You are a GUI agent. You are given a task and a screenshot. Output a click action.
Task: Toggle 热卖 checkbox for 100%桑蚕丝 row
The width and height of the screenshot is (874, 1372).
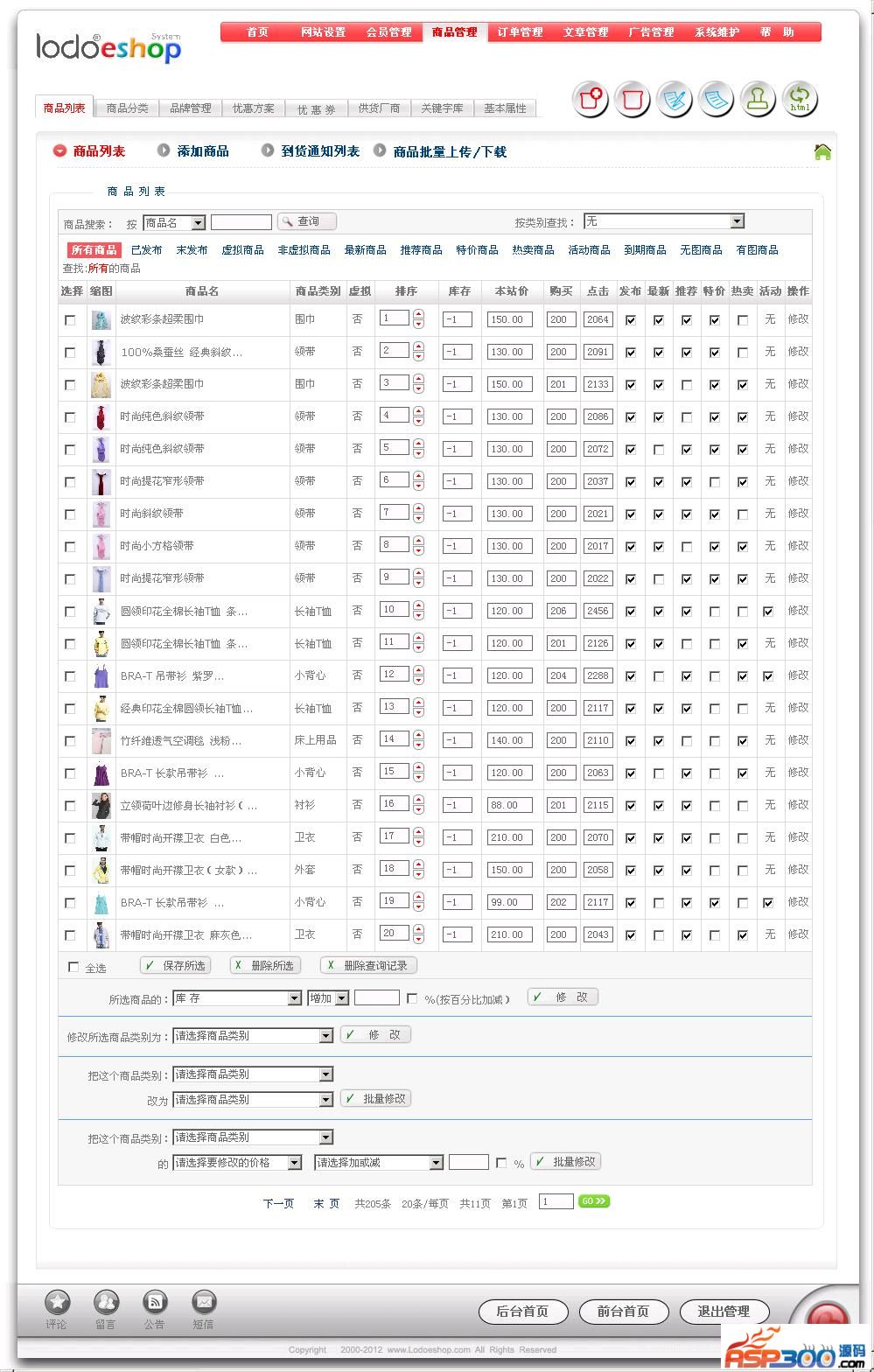click(x=743, y=353)
